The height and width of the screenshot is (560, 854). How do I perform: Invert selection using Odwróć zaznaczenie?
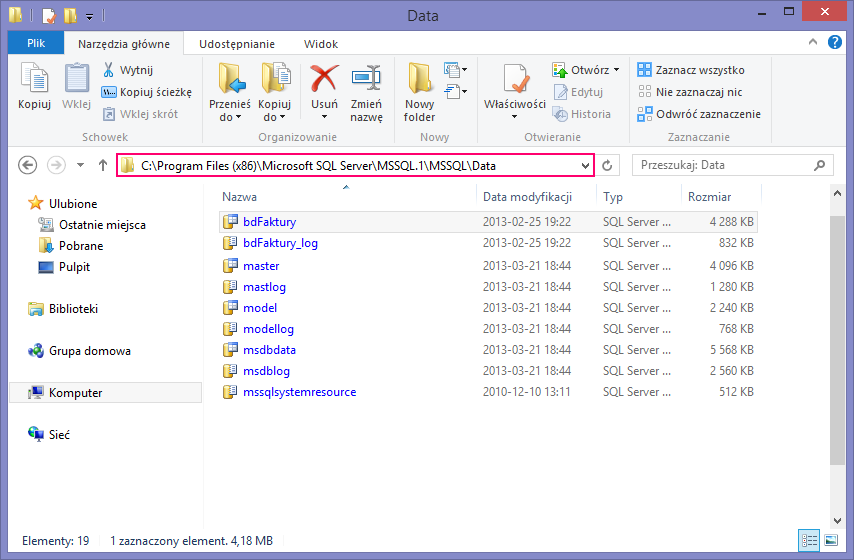(699, 114)
